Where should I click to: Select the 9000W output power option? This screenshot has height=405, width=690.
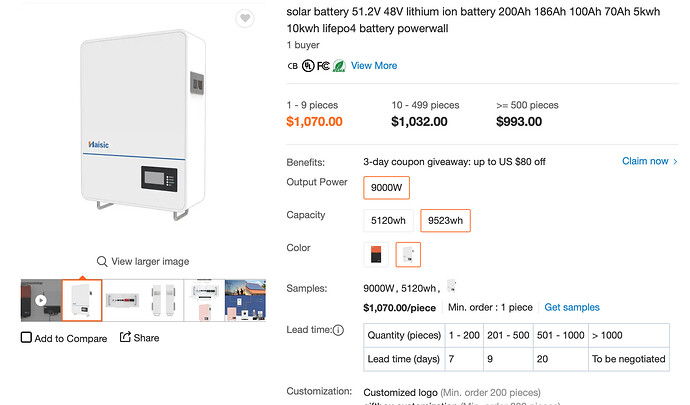coord(386,188)
